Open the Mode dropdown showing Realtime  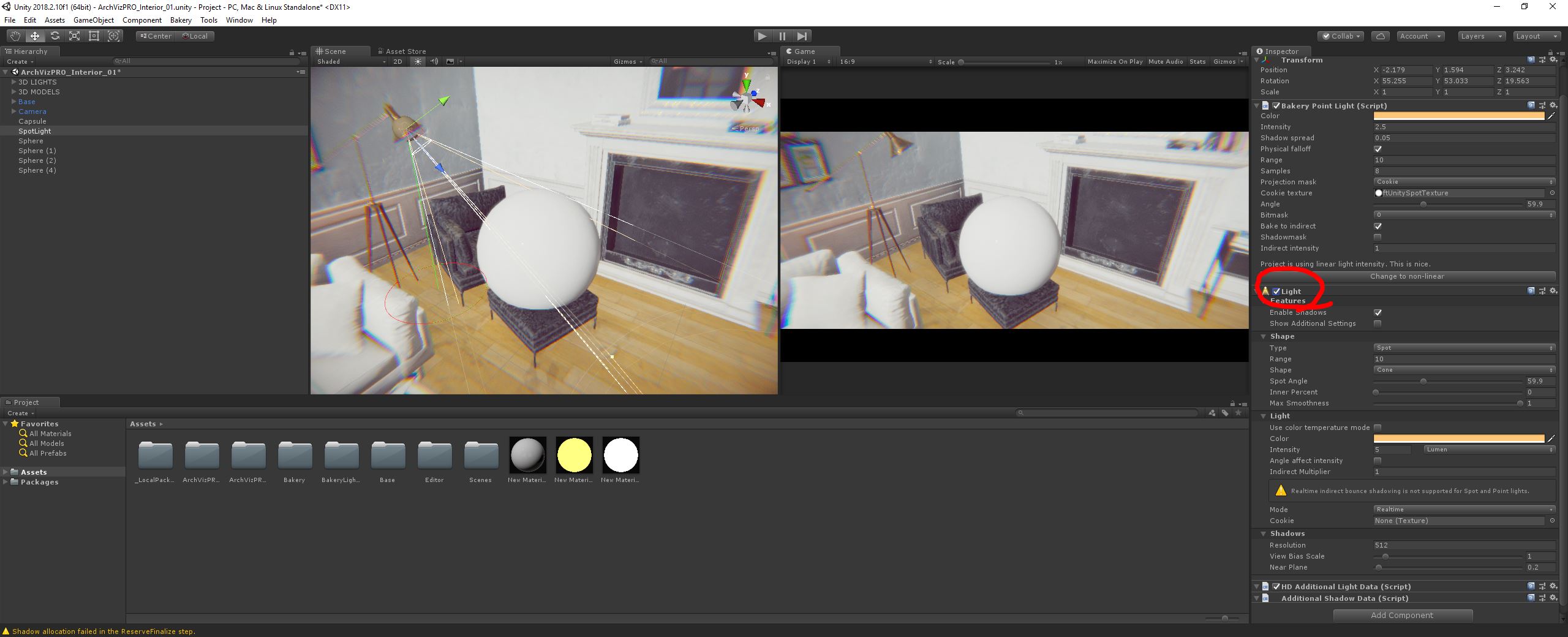1464,509
